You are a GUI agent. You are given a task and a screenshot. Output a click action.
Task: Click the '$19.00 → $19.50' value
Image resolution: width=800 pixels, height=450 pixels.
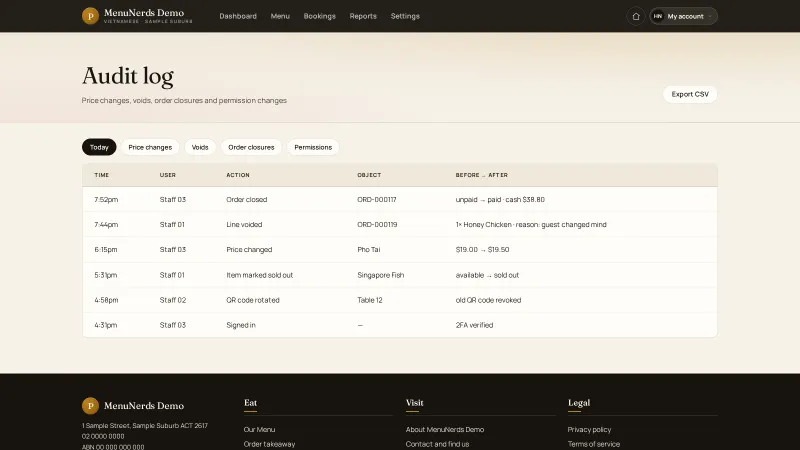pos(482,249)
